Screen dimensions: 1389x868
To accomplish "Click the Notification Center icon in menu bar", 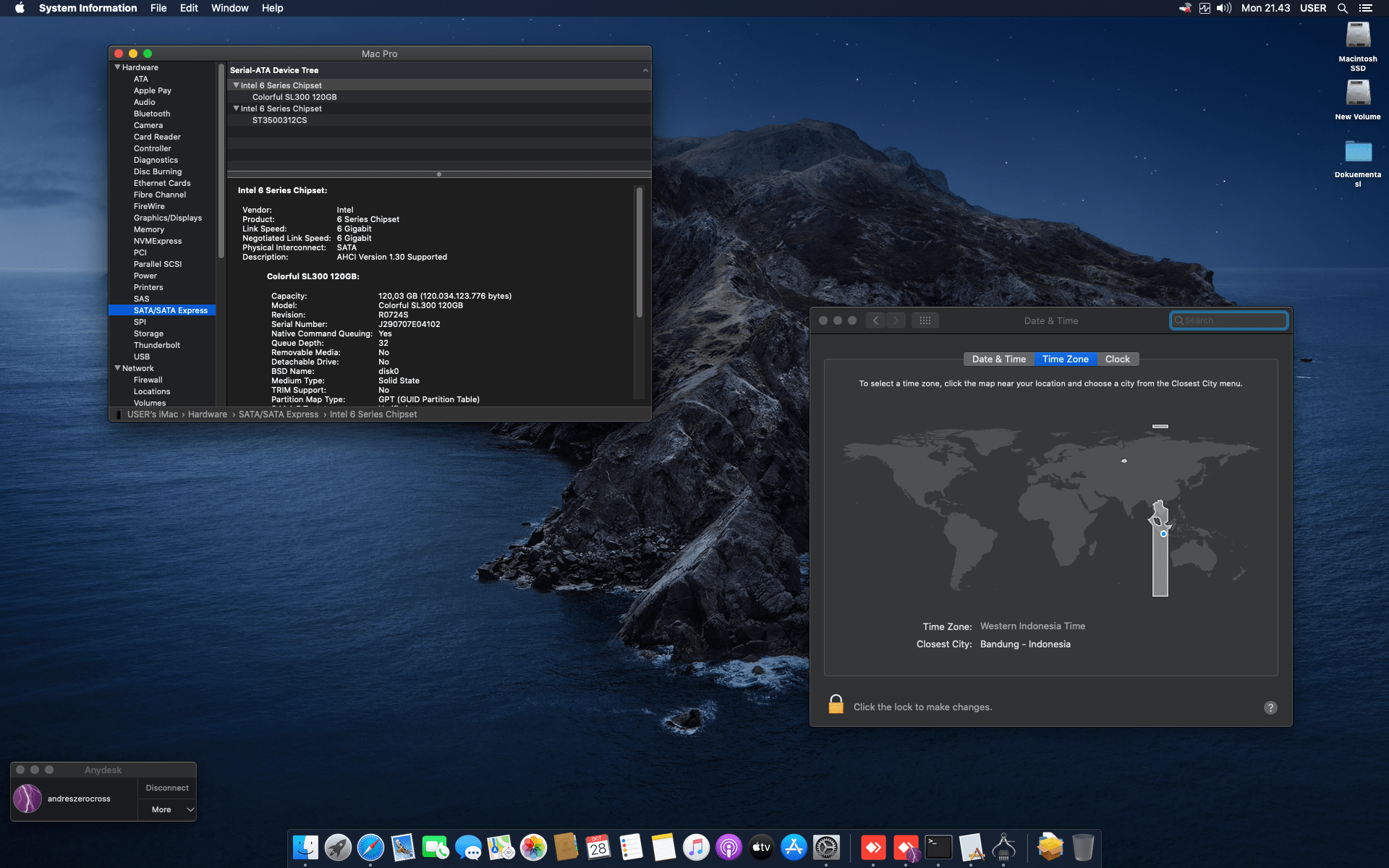I will [x=1367, y=8].
